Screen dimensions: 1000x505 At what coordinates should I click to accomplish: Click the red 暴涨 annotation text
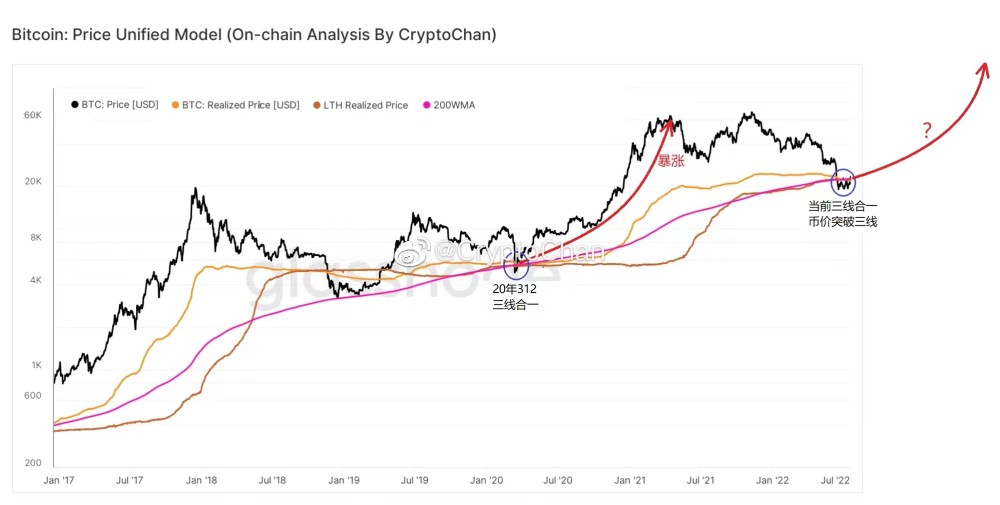(x=671, y=160)
